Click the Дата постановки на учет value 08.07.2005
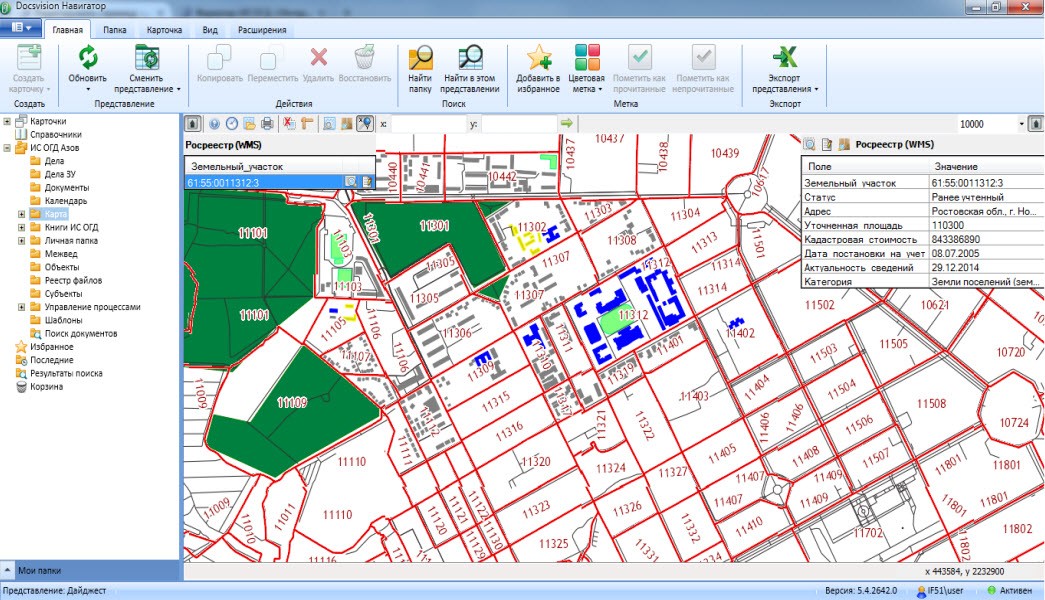The image size is (1045, 600). point(955,253)
